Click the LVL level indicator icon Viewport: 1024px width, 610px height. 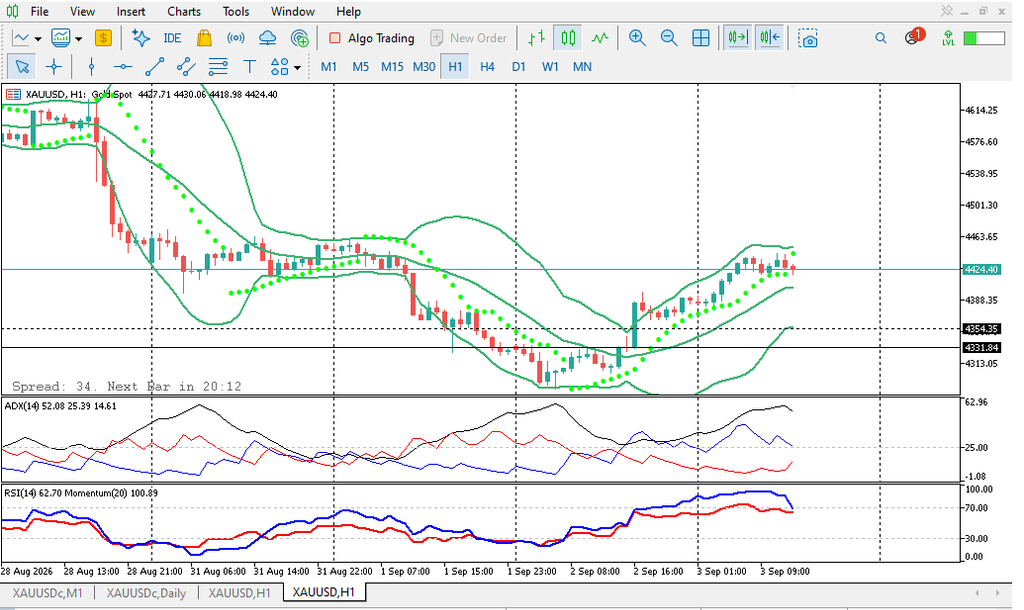coord(948,39)
